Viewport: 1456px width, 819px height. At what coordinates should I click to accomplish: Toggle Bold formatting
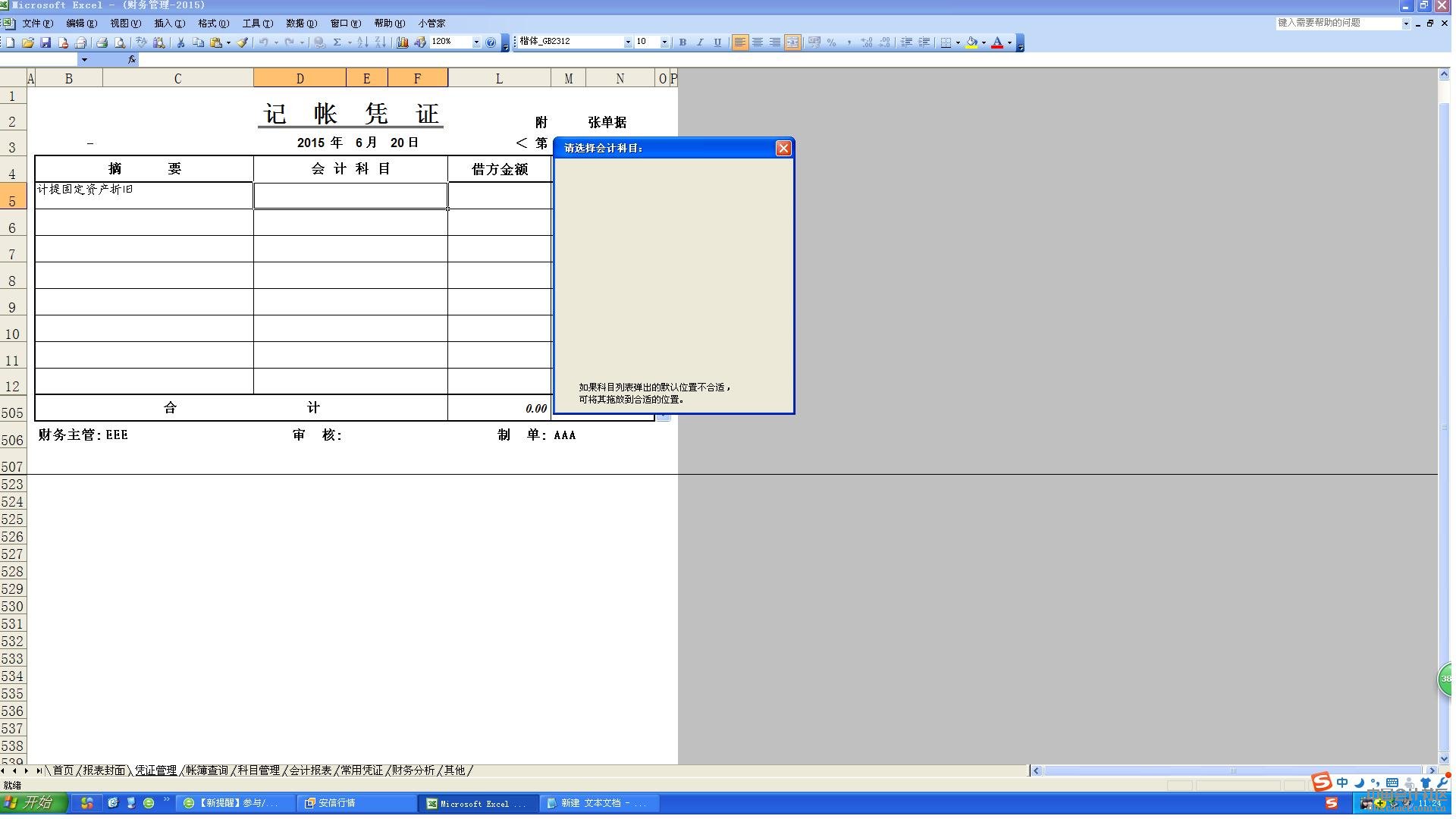coord(682,42)
